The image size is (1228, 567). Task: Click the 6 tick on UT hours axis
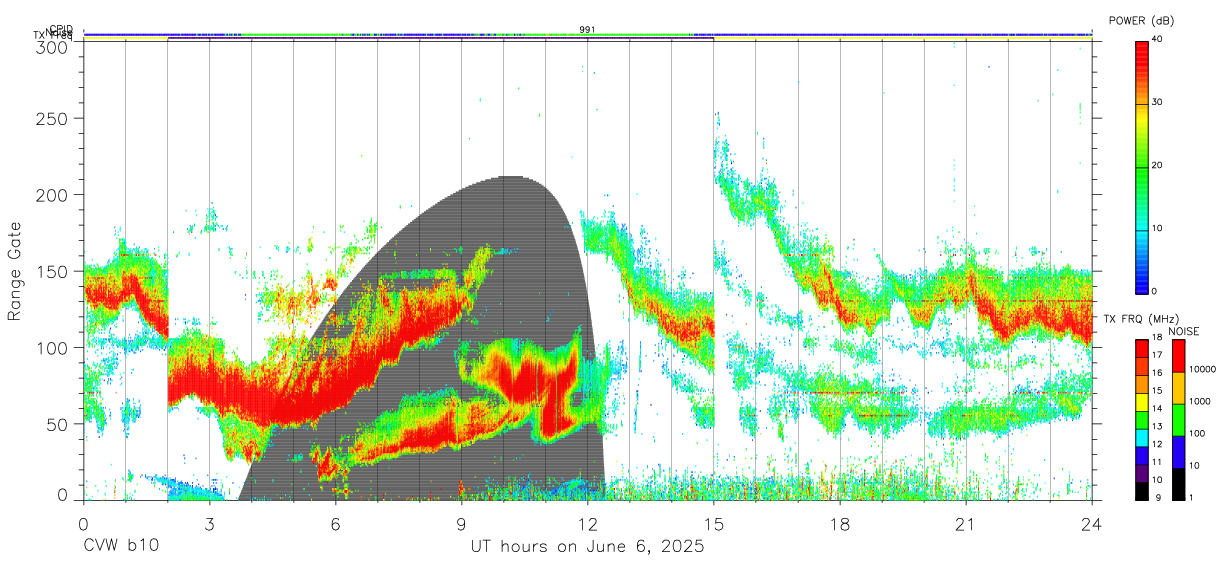(336, 523)
